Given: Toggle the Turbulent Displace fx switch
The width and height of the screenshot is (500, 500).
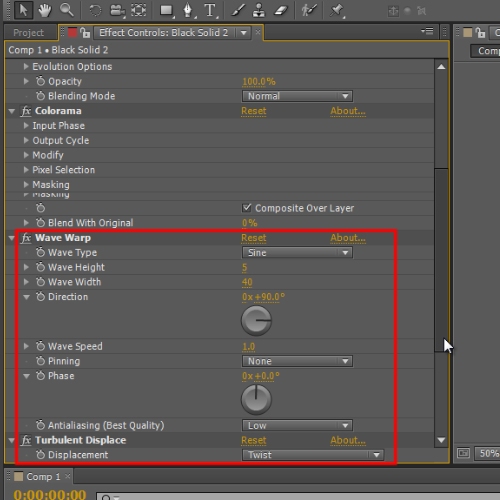Looking at the screenshot, I should point(26,440).
